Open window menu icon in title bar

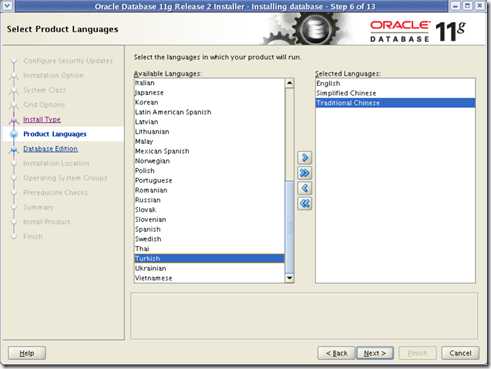(7, 5)
